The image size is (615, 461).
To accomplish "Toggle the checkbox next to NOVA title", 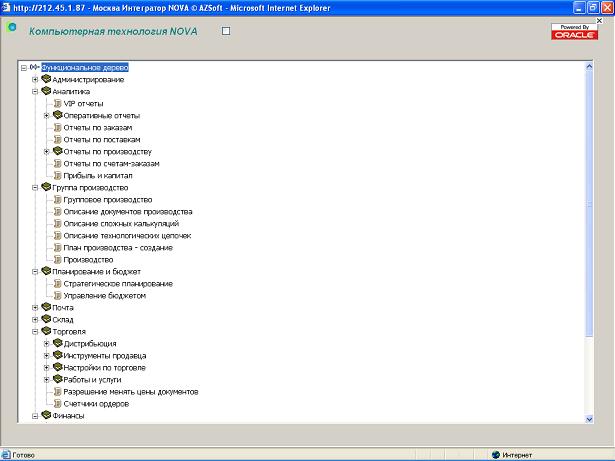I will coord(226,31).
